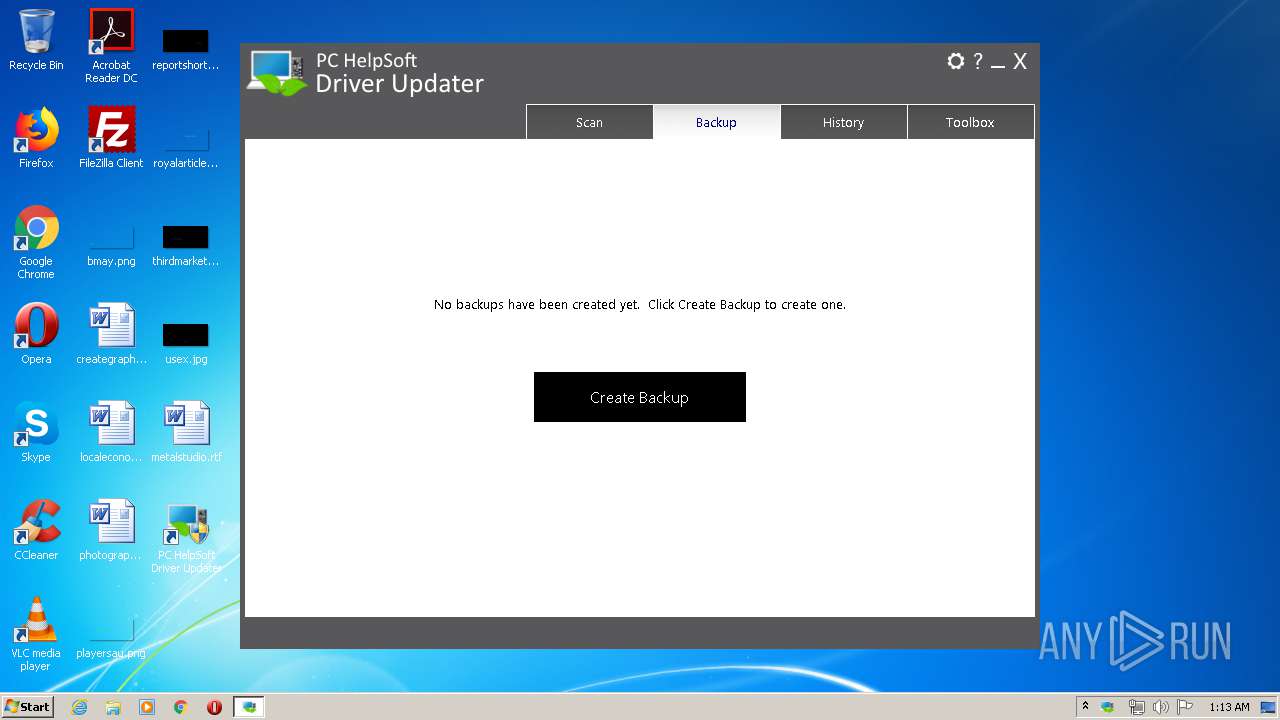Select the localecono Word document
Screen dimensions: 1280x720
tap(111, 432)
